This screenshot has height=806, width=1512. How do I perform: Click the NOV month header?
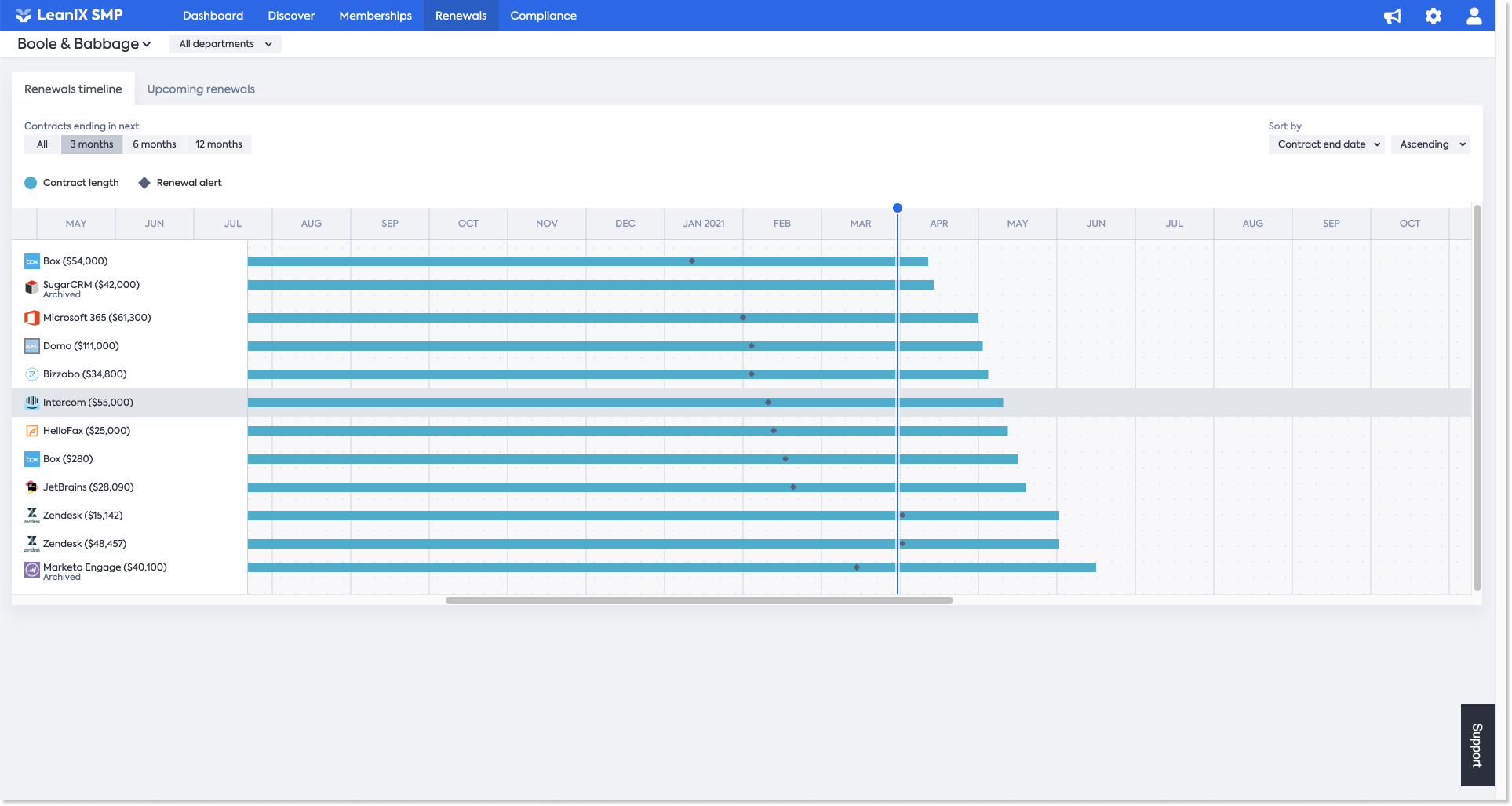tap(547, 224)
